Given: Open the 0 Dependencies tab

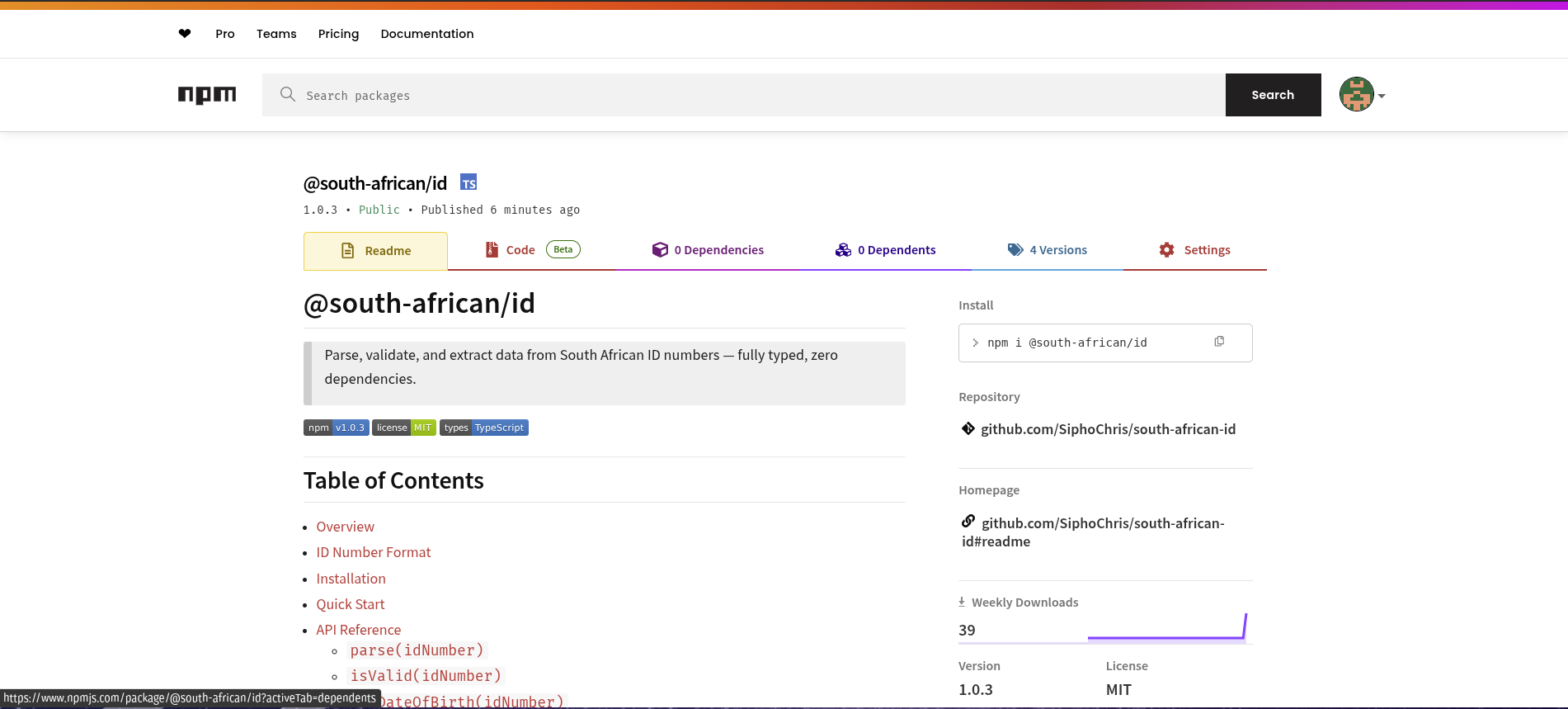Looking at the screenshot, I should pyautogui.click(x=708, y=250).
